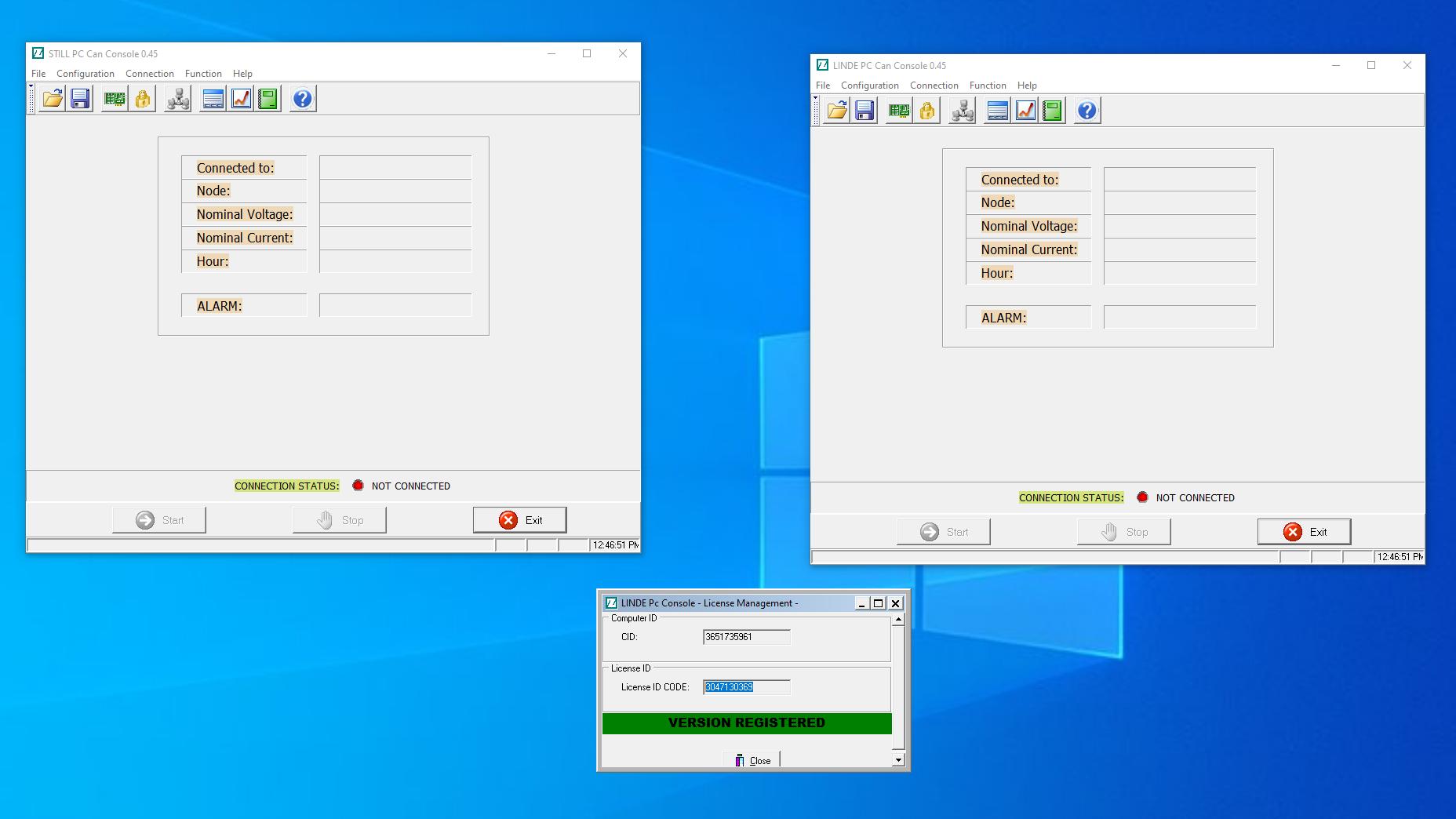Open red graph chart icon in LINDE console
The height and width of the screenshot is (819, 1456).
click(x=1025, y=111)
